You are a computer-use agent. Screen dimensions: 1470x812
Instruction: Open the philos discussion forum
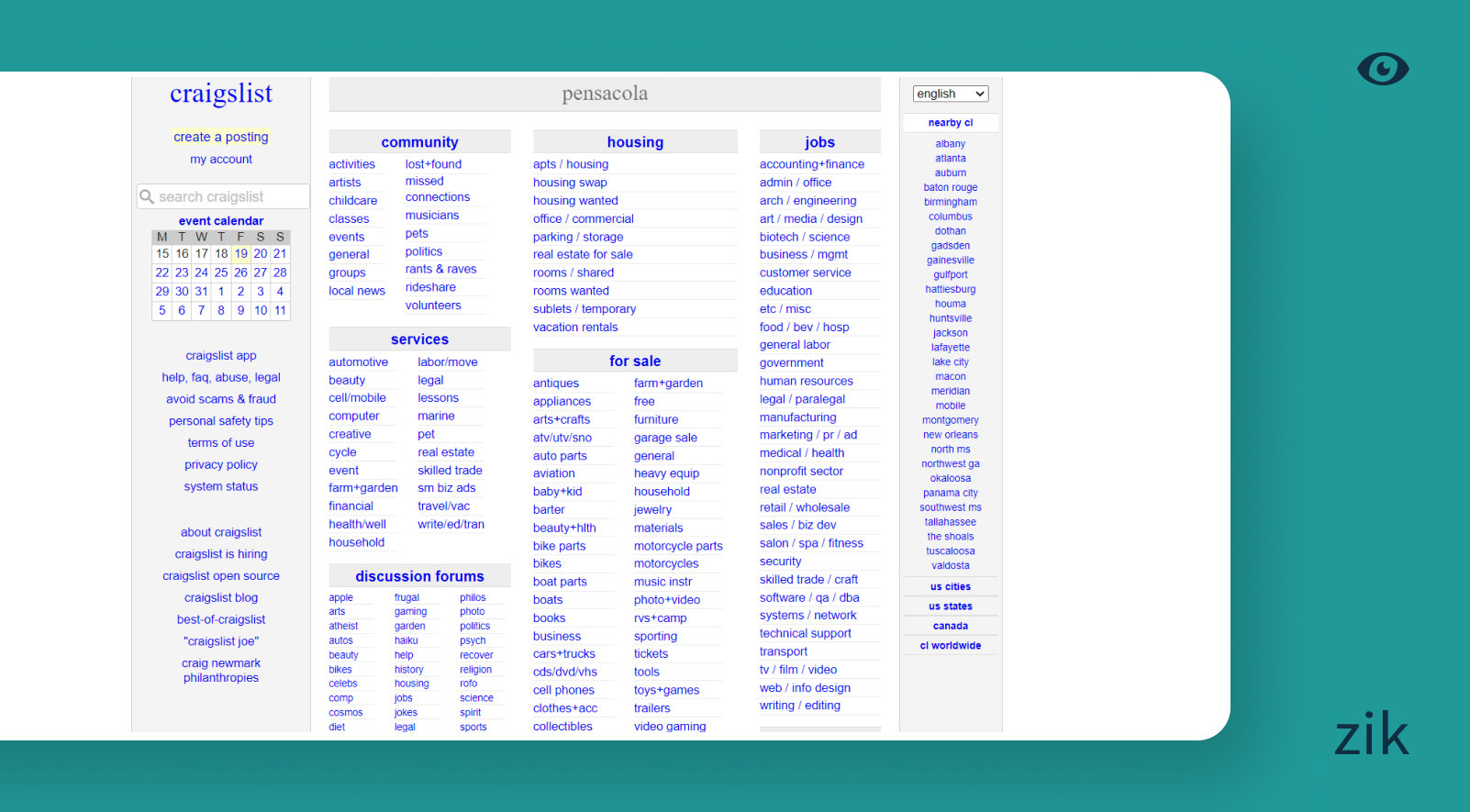pos(473,598)
